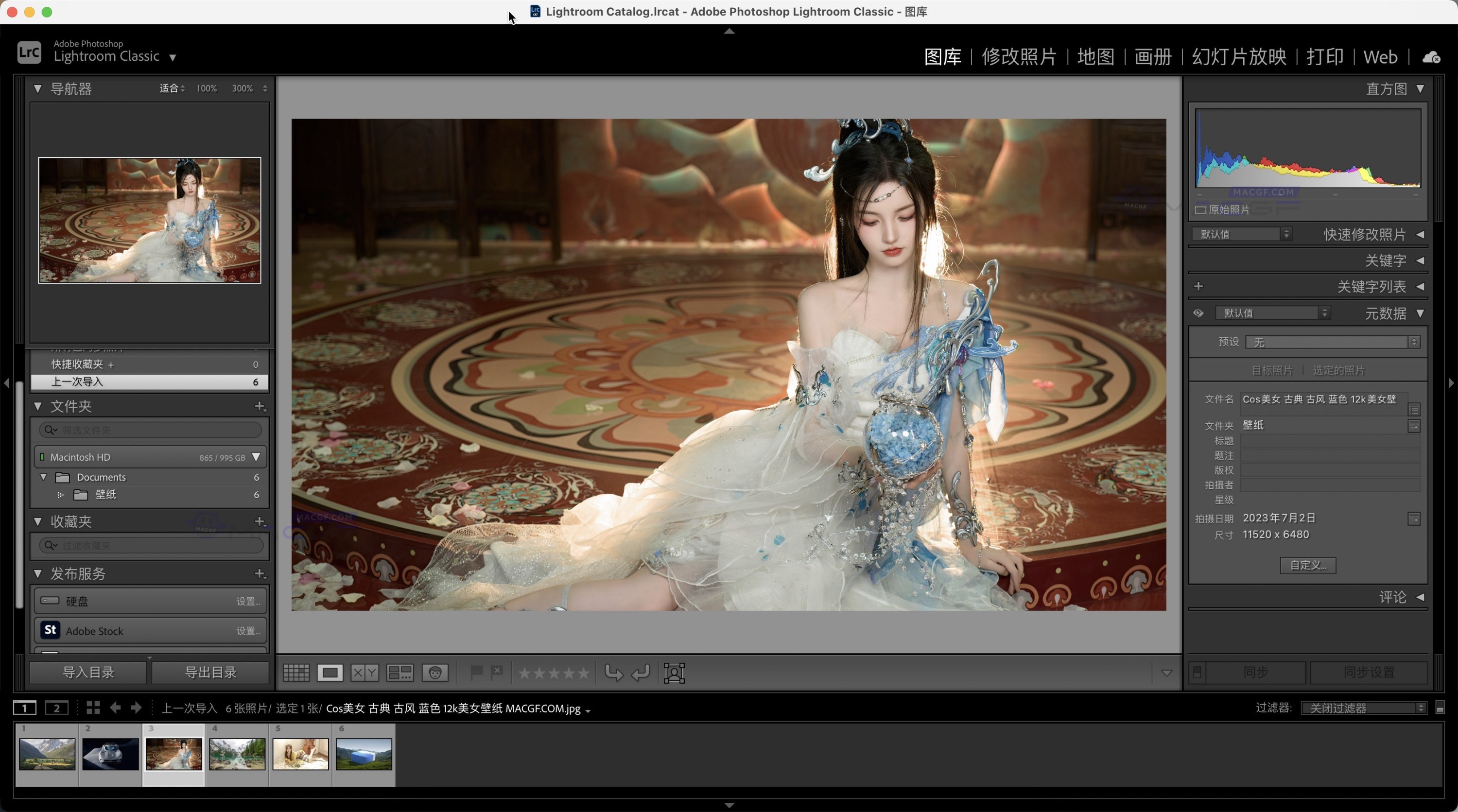Screen dimensions: 1458x812
Task: Open the 预设 metadata preset selector showing 无
Action: tap(1333, 342)
